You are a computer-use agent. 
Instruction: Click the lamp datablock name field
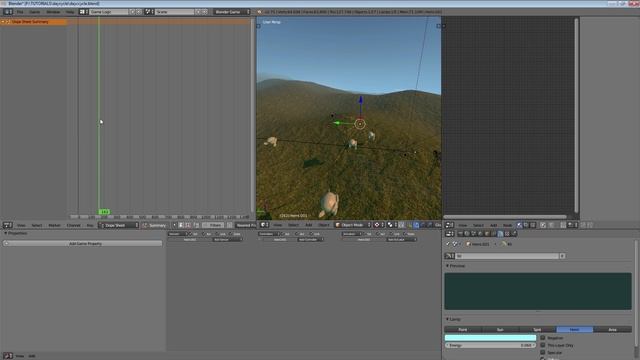(x=507, y=256)
